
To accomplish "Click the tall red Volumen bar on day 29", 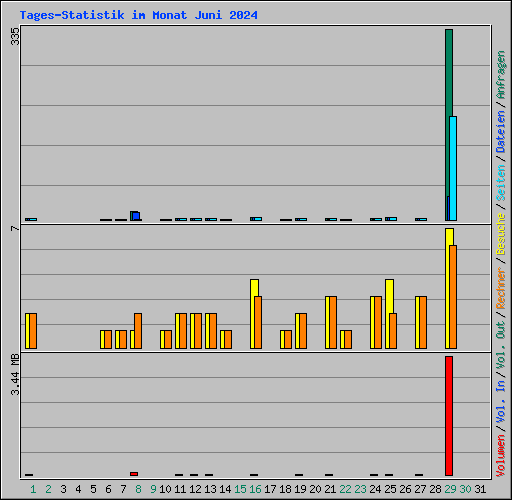I will 449,416.
